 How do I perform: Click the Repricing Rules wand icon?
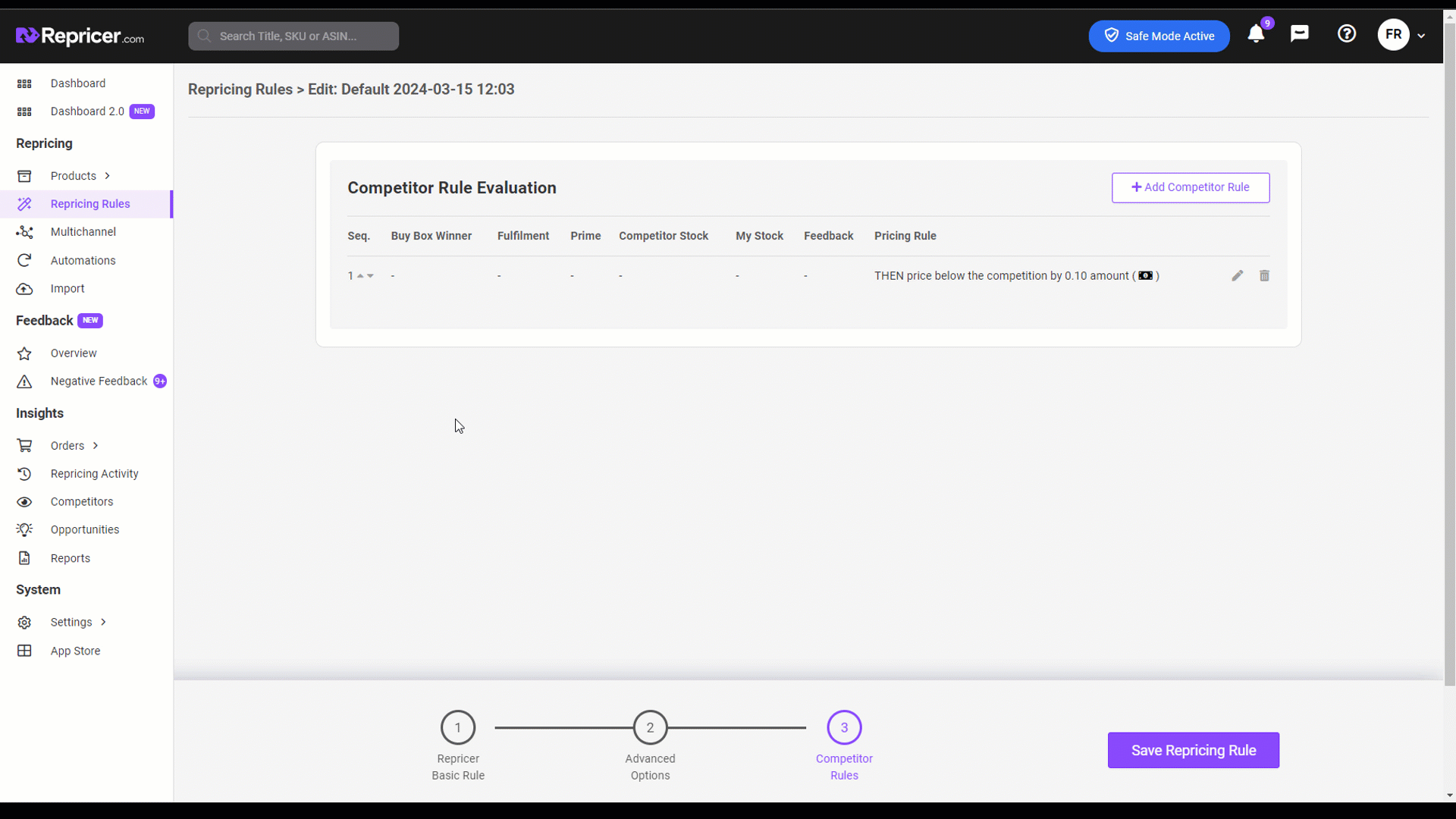(24, 204)
